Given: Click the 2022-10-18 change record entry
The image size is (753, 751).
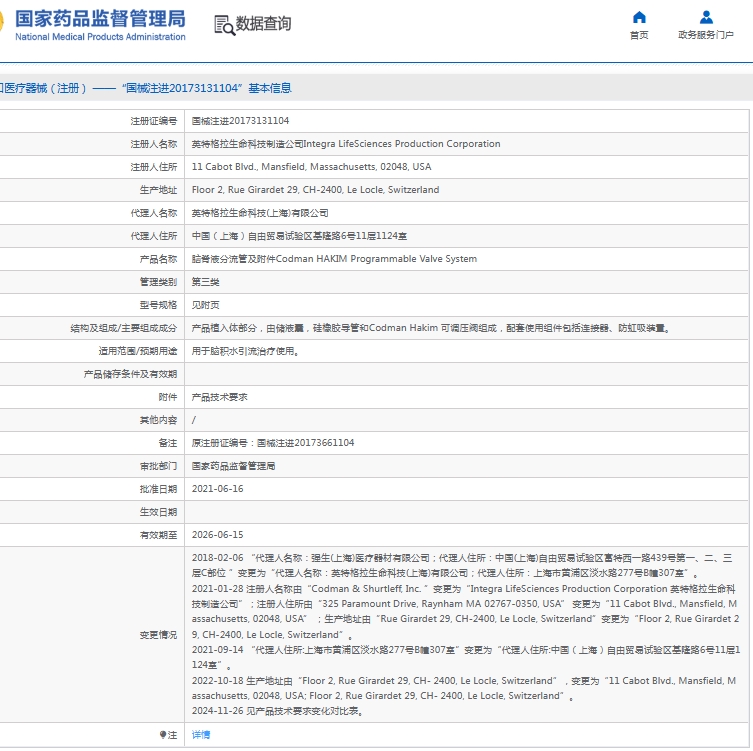Looking at the screenshot, I should [464, 688].
